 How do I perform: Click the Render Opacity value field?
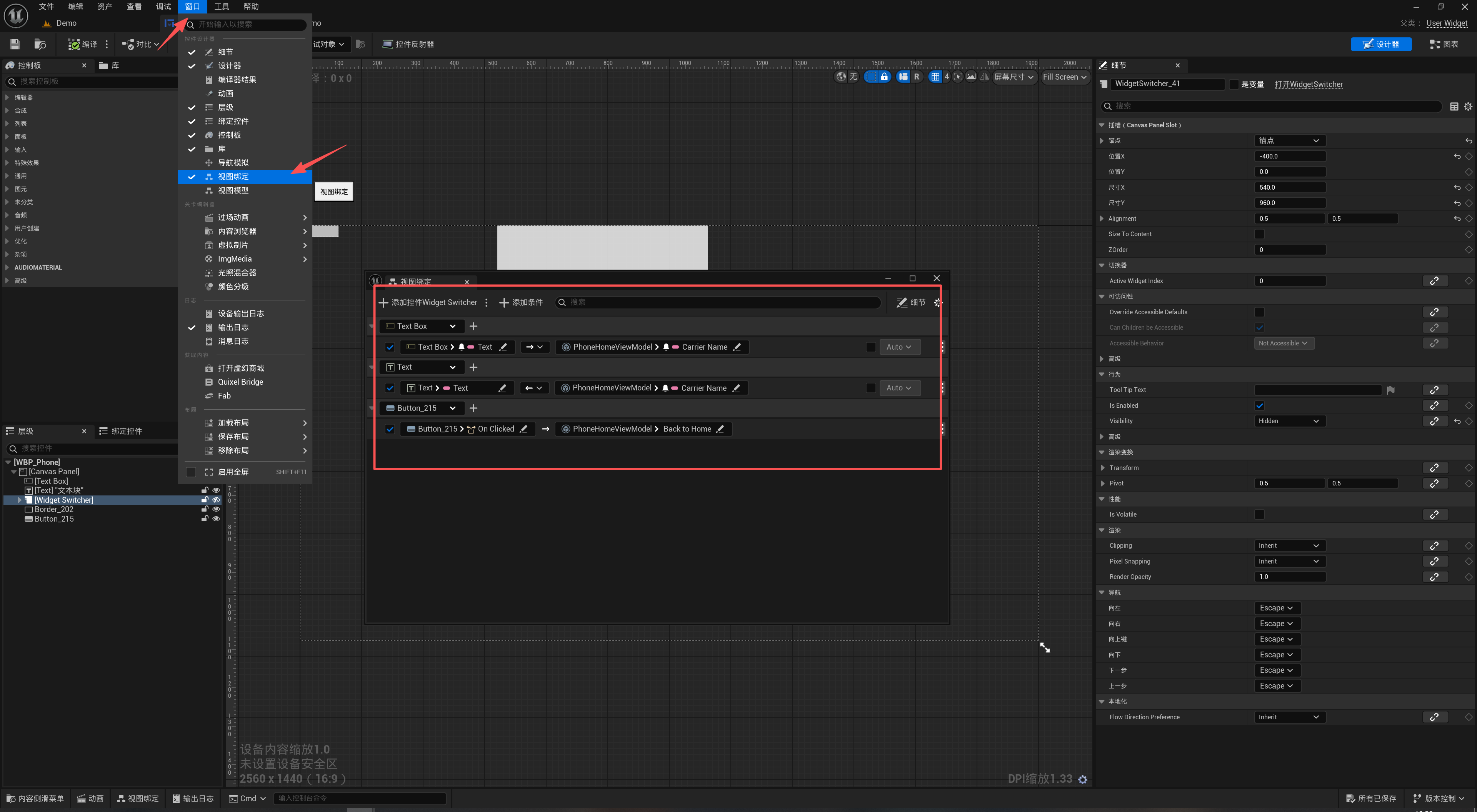1289,577
